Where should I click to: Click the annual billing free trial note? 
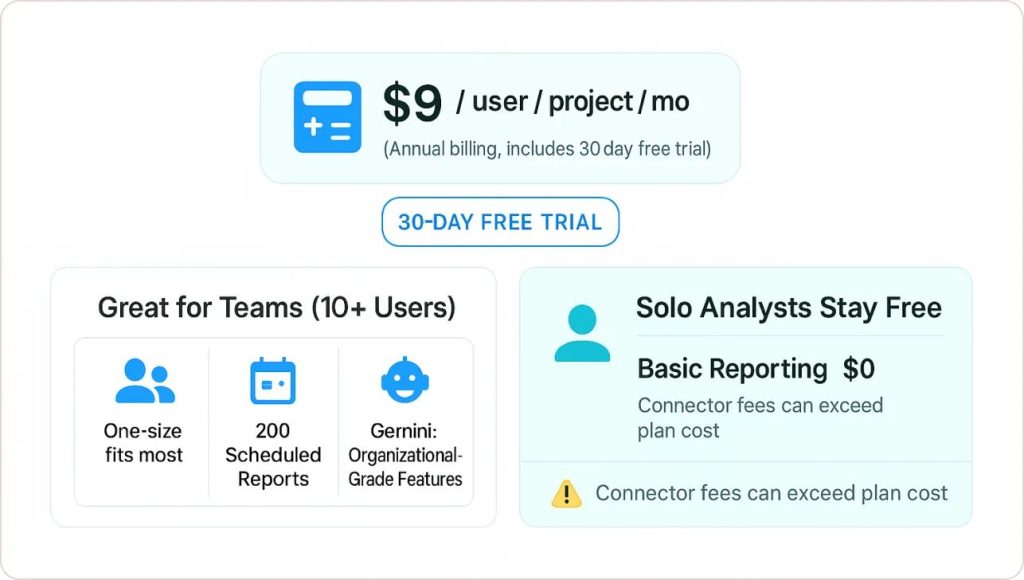pyautogui.click(x=547, y=150)
